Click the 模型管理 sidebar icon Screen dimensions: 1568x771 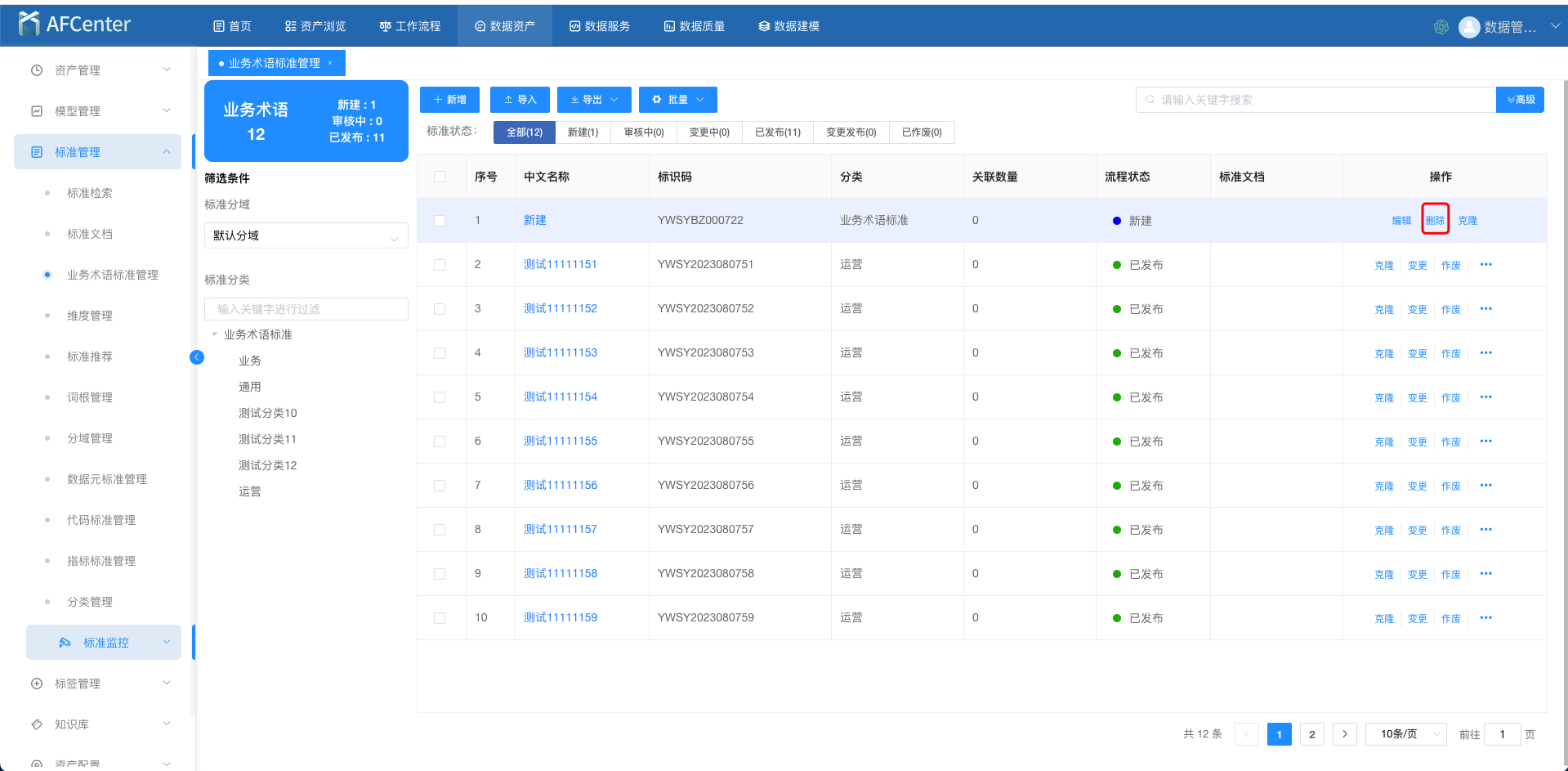[x=37, y=111]
